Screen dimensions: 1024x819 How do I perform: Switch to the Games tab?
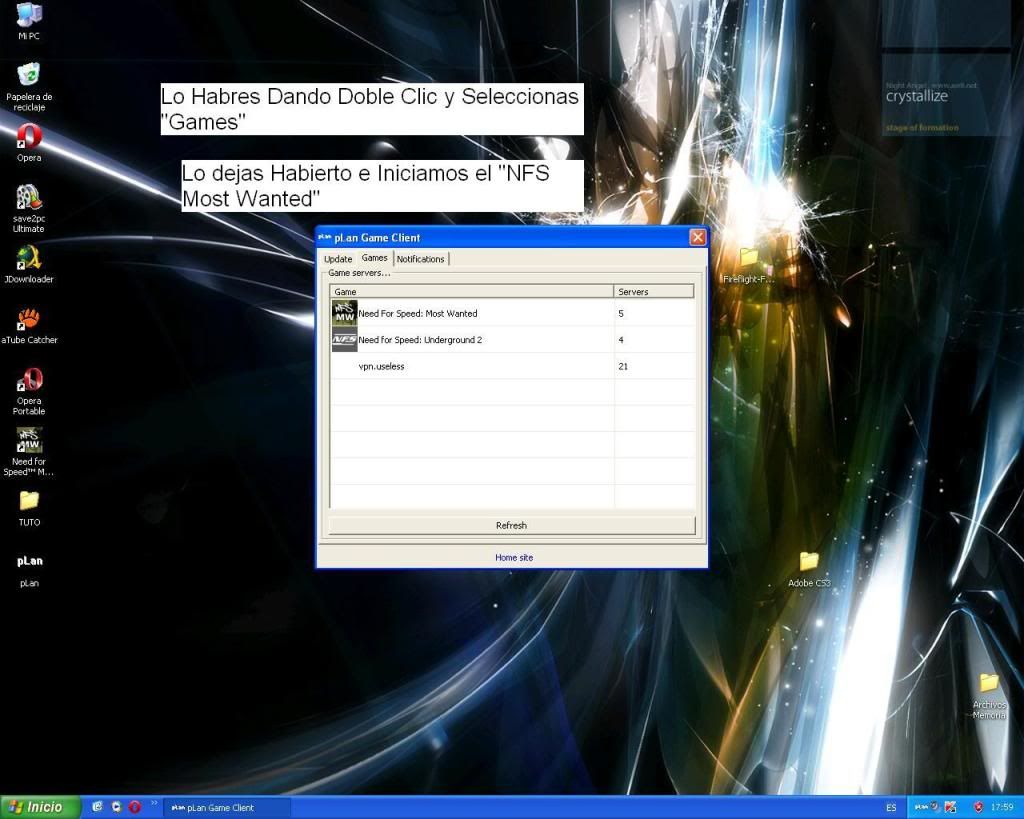374,257
